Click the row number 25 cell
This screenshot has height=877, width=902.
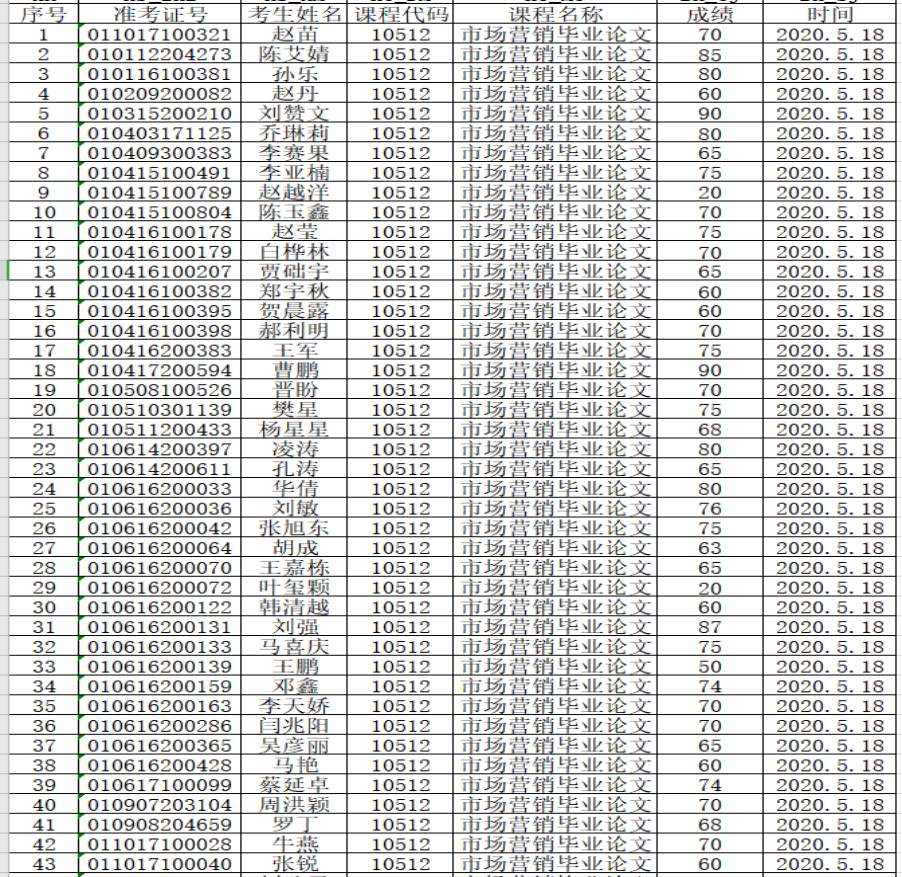coord(43,509)
